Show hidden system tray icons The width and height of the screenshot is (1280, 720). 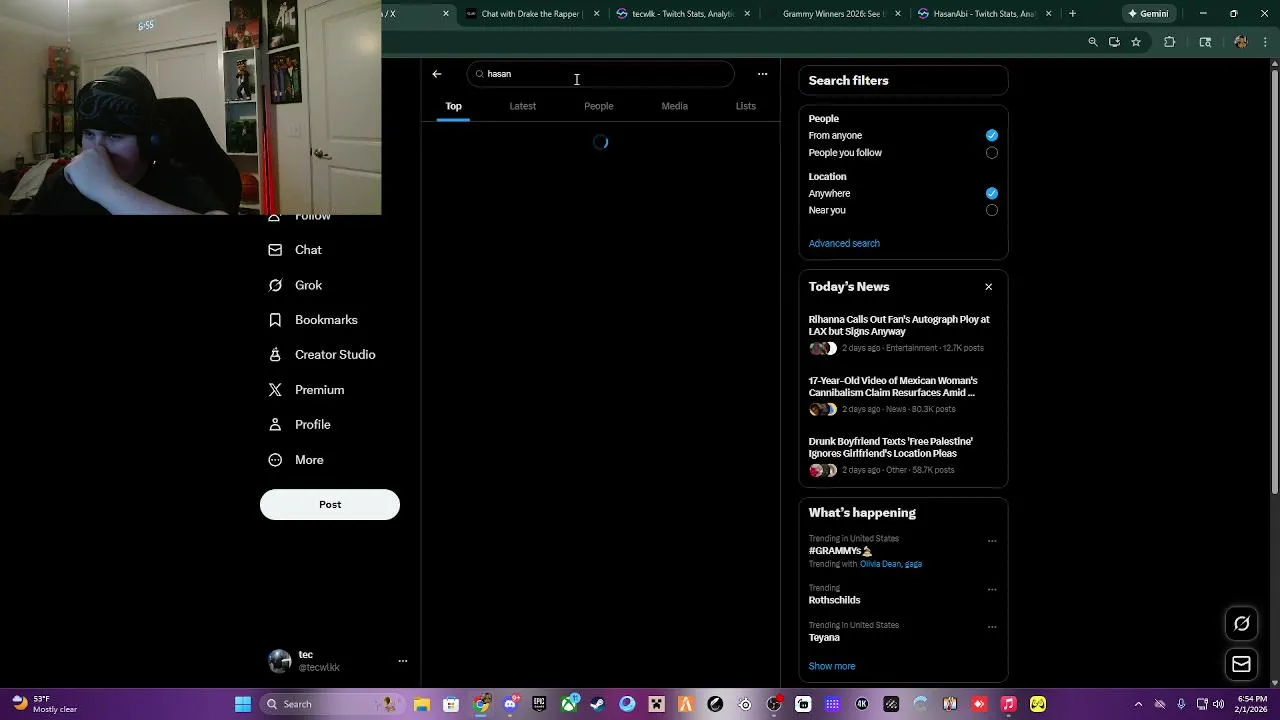1138,704
